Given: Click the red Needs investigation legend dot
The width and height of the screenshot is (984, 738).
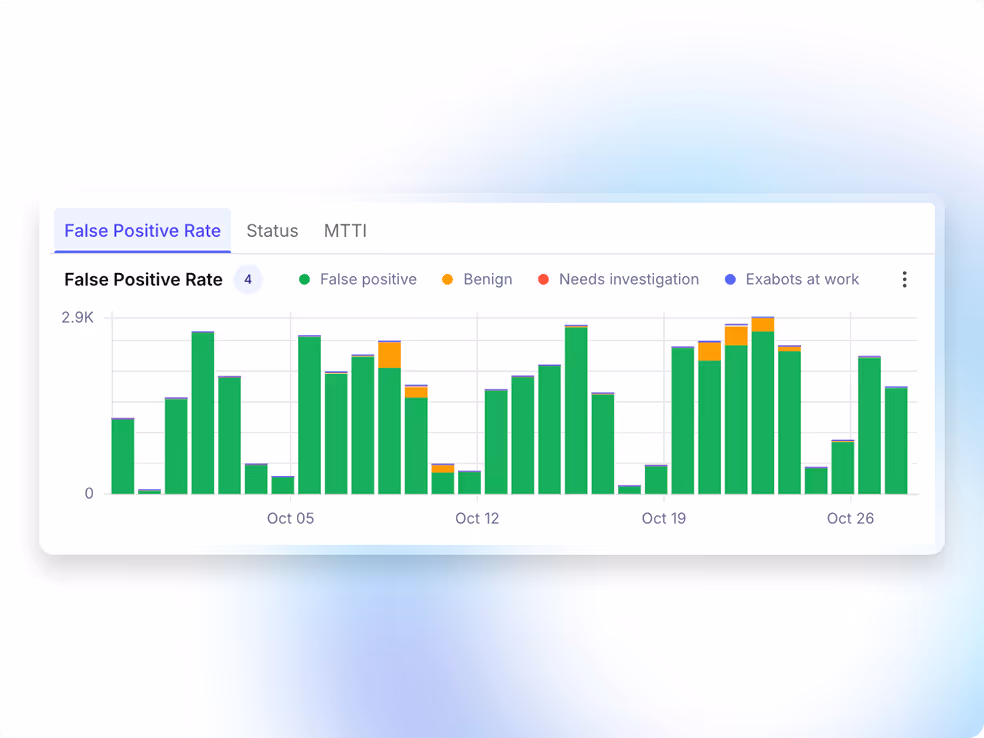Looking at the screenshot, I should (543, 279).
